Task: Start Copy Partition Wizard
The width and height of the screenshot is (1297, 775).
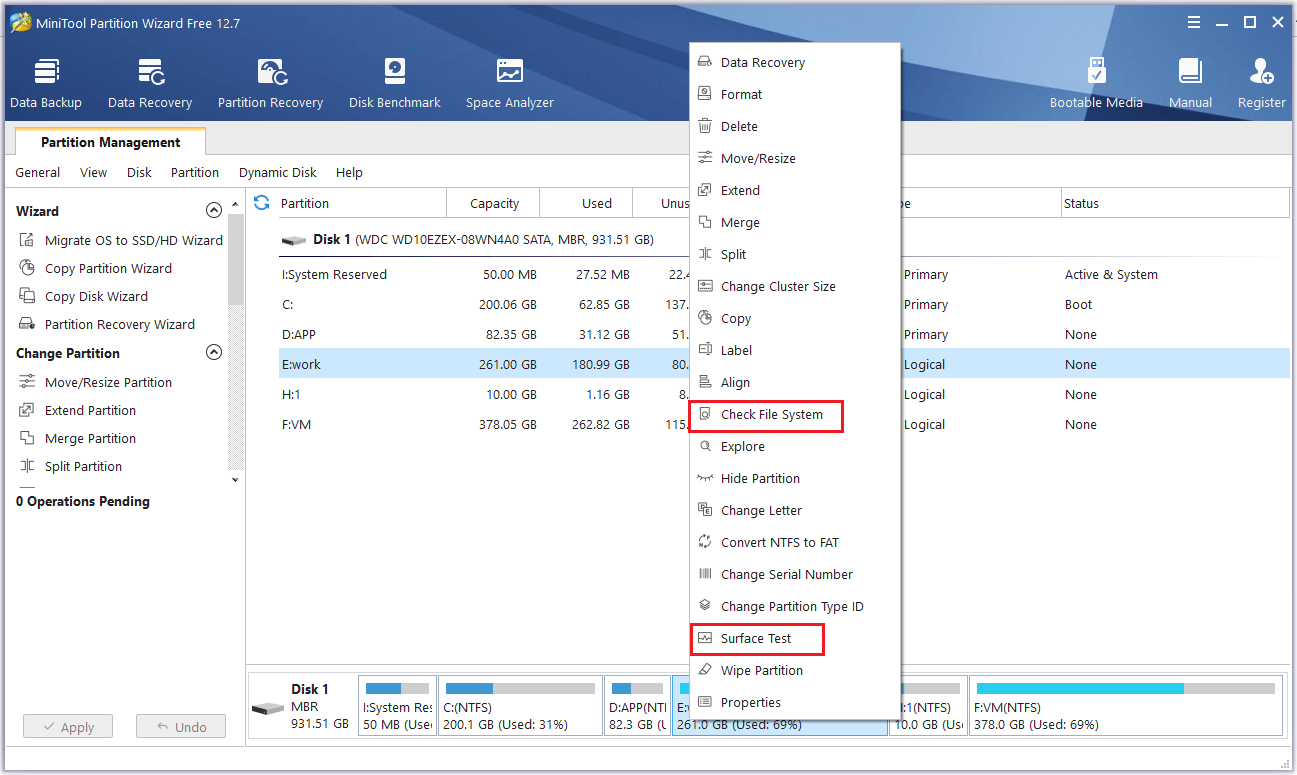Action: point(95,268)
